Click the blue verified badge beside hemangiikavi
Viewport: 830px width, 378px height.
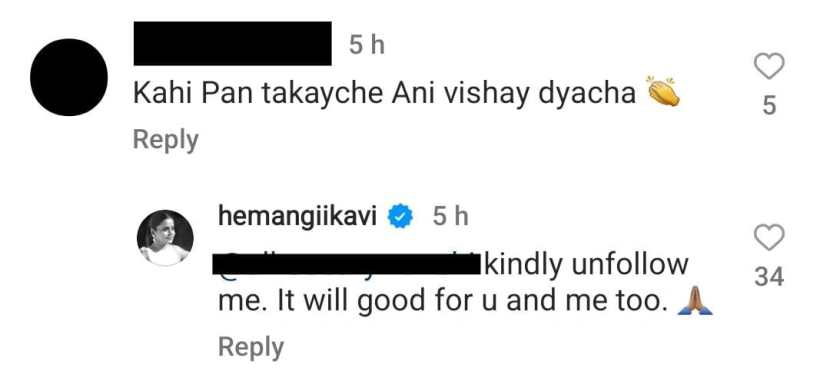point(399,216)
